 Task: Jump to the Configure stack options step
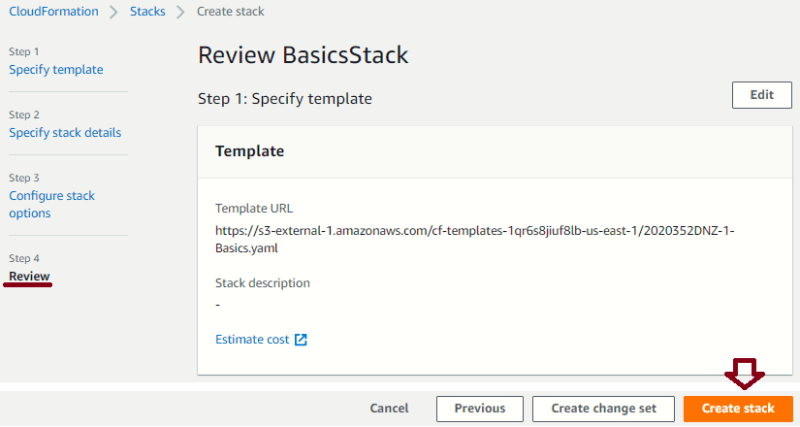click(x=52, y=204)
